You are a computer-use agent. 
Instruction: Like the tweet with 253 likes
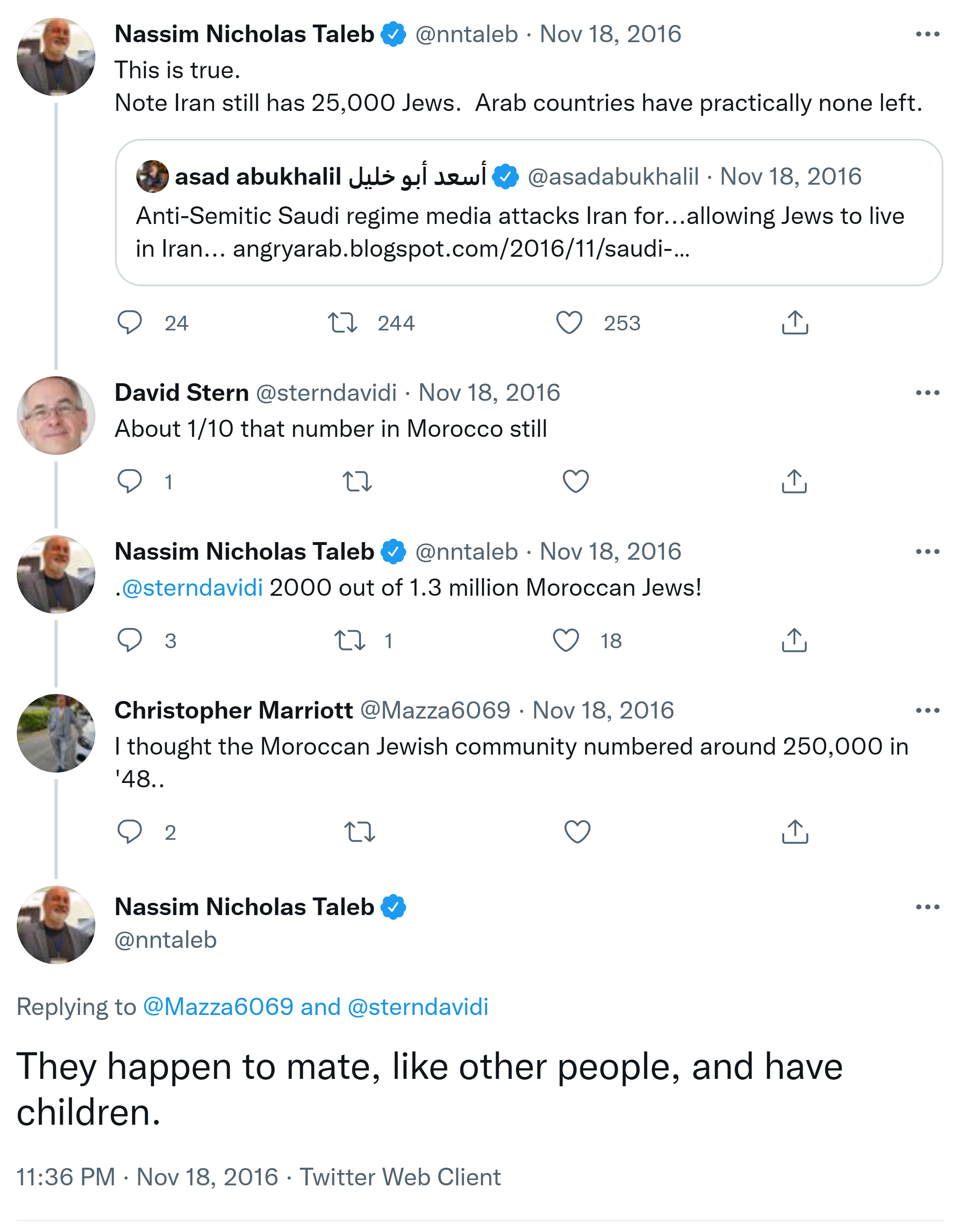click(x=569, y=323)
